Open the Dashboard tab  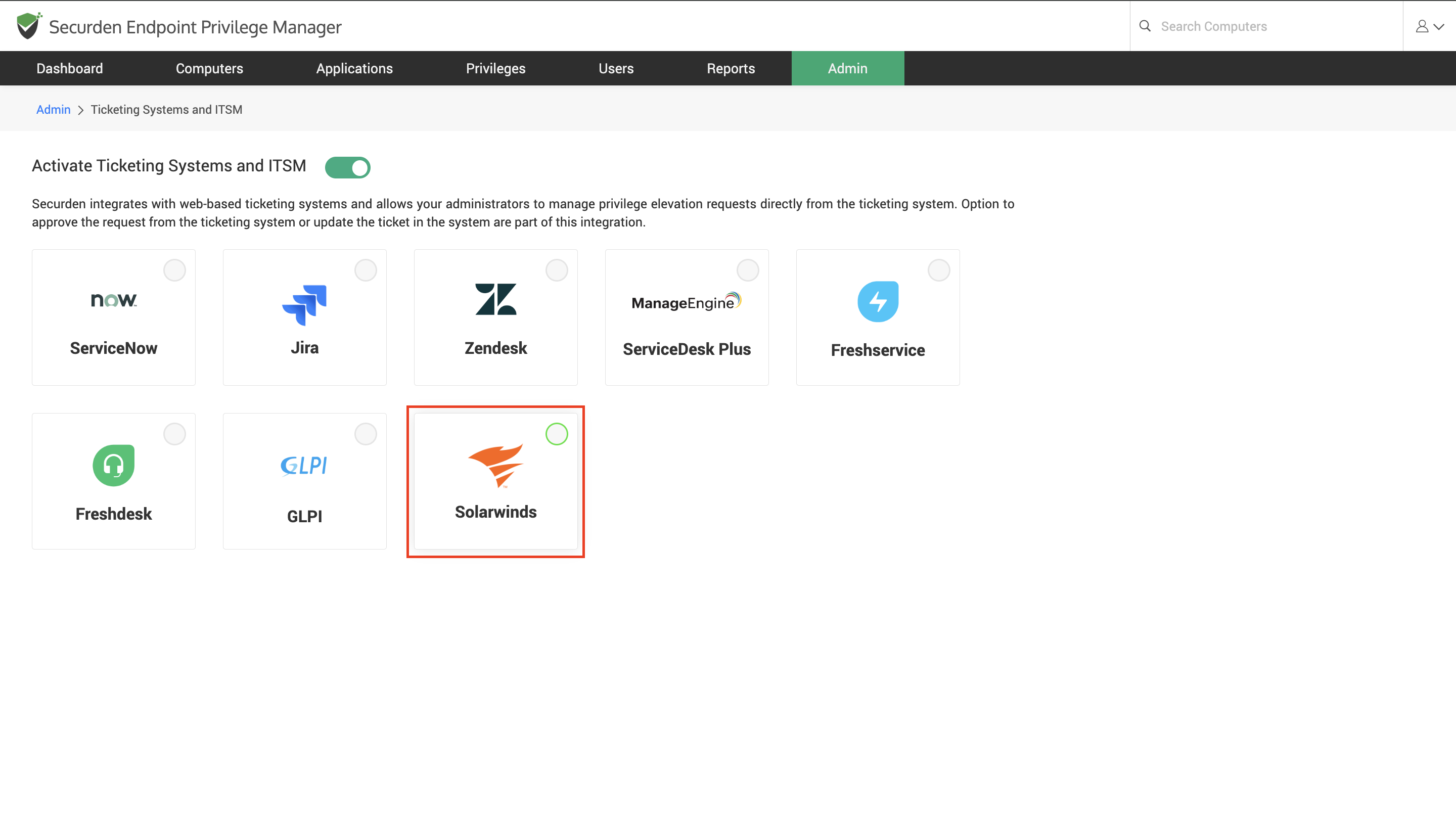click(x=70, y=68)
